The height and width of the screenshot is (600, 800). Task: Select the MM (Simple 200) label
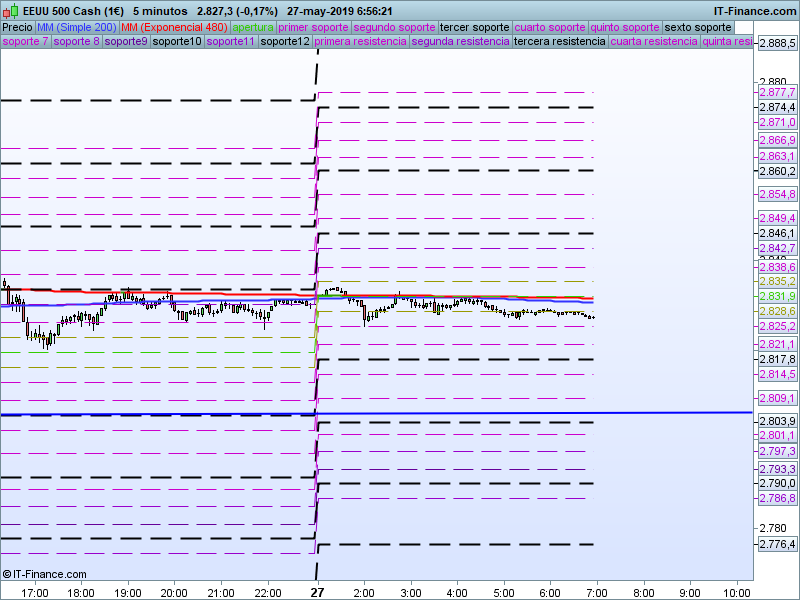(70, 27)
